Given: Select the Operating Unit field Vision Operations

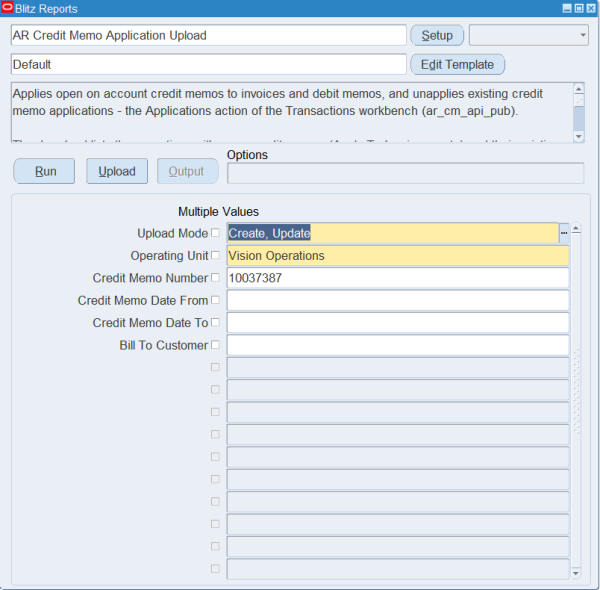Looking at the screenshot, I should coord(398,256).
